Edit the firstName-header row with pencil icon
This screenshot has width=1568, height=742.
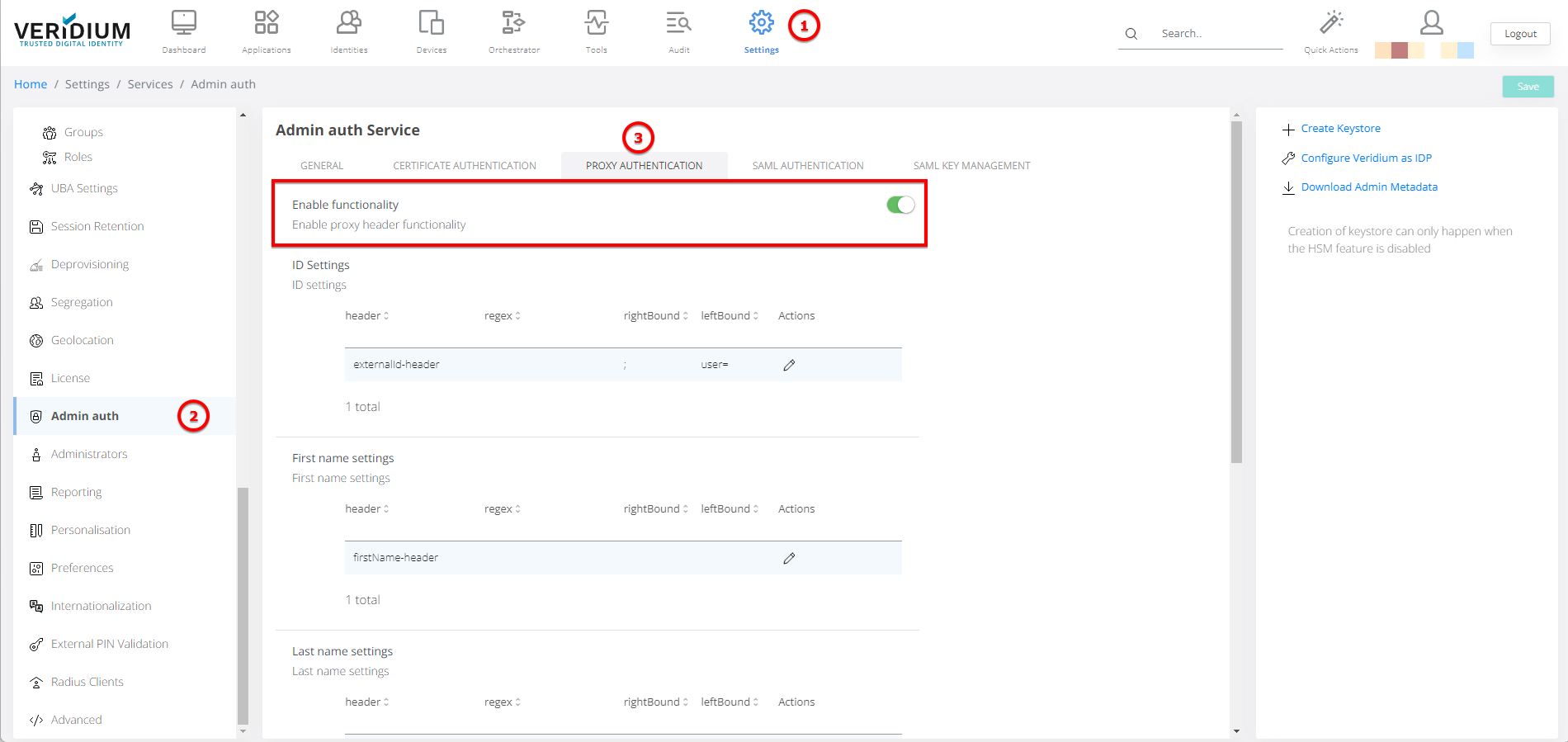click(x=789, y=558)
